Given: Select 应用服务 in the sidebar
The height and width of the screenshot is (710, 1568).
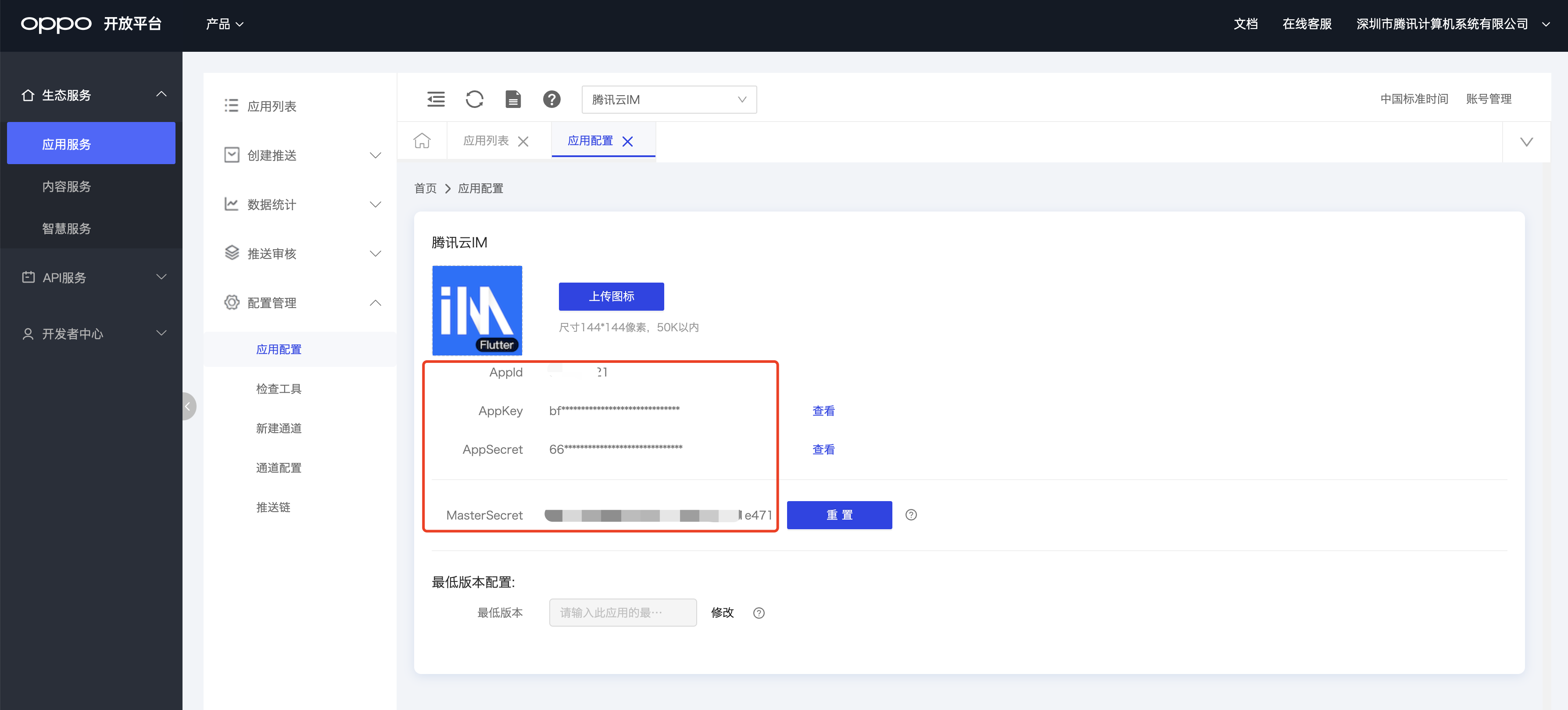Looking at the screenshot, I should 91,143.
